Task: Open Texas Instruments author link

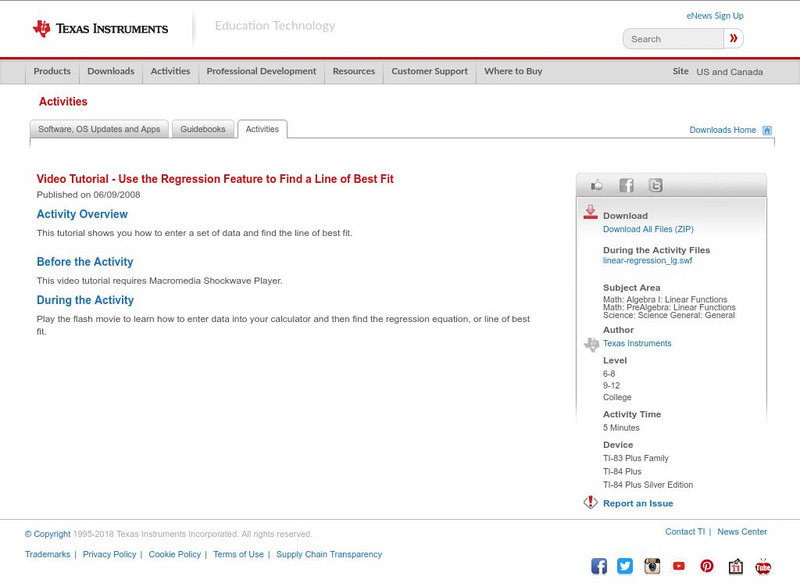Action: click(x=637, y=343)
